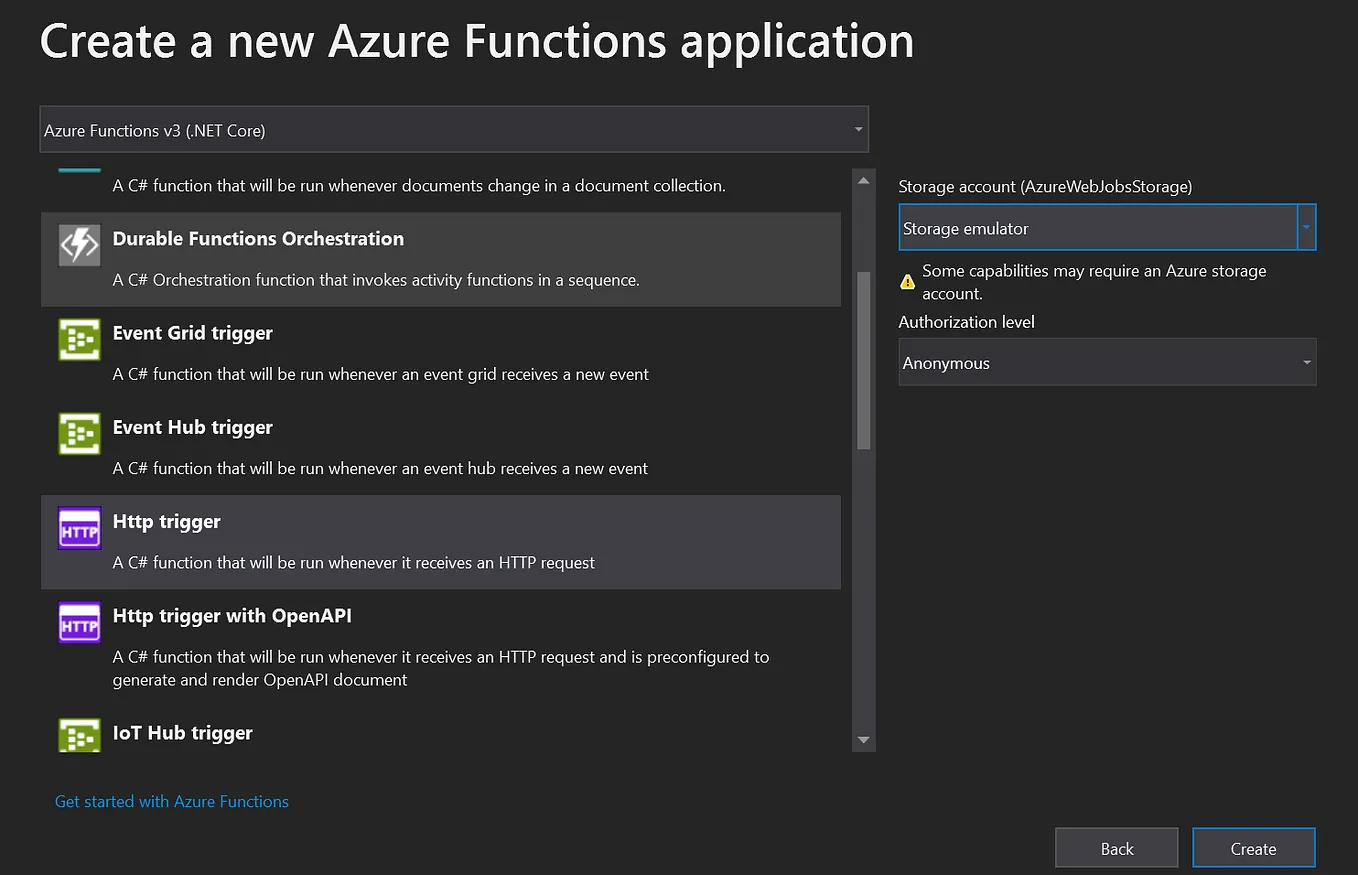1358x875 pixels.
Task: Click the Back button
Action: click(x=1116, y=847)
